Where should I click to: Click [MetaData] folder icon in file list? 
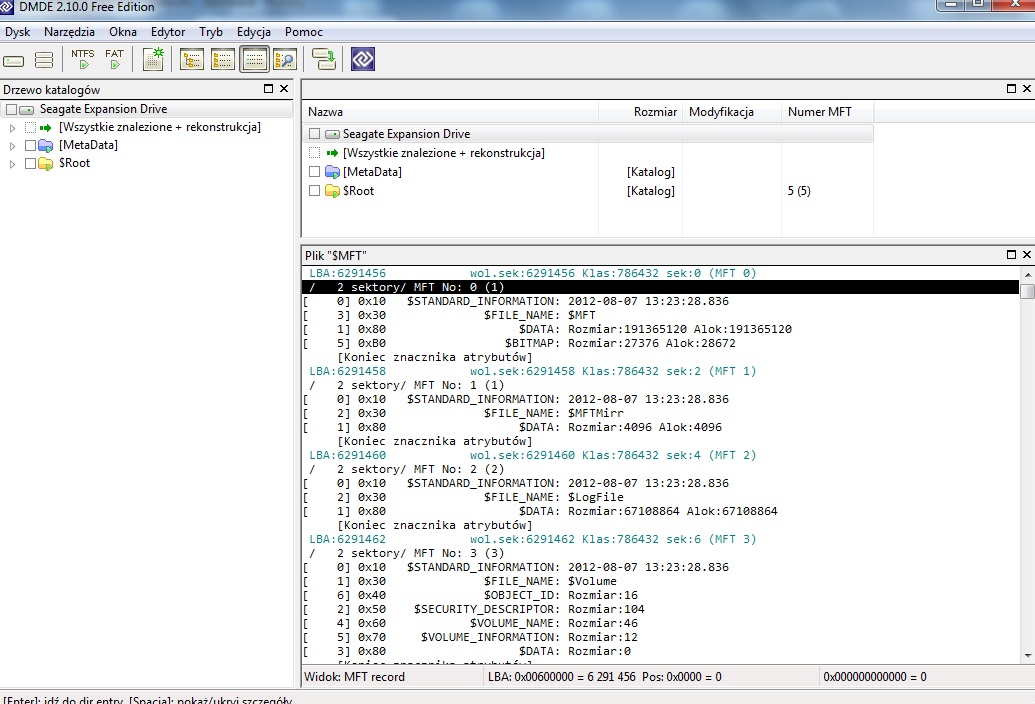click(332, 172)
